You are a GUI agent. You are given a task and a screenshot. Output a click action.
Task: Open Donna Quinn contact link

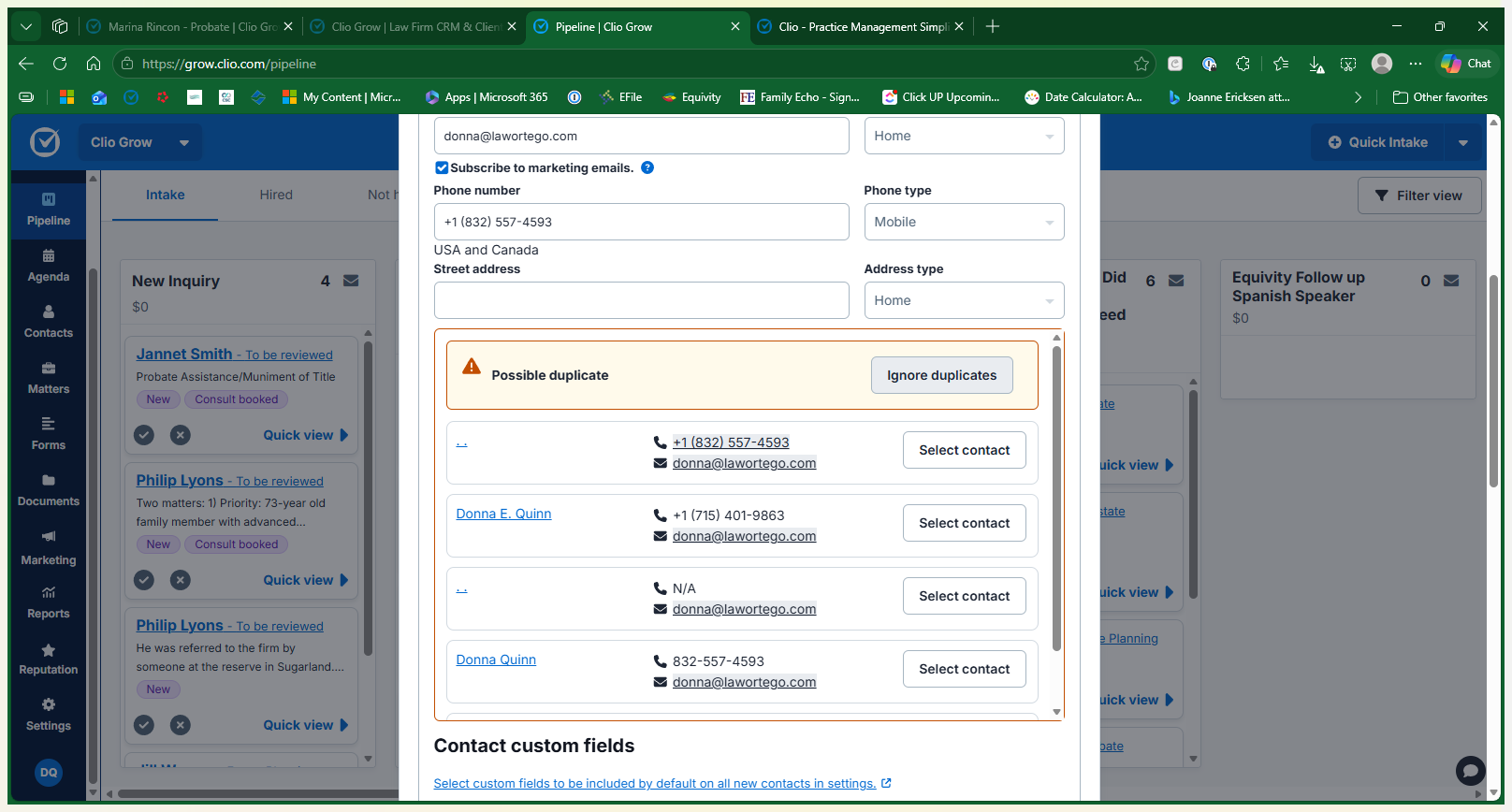[496, 660]
